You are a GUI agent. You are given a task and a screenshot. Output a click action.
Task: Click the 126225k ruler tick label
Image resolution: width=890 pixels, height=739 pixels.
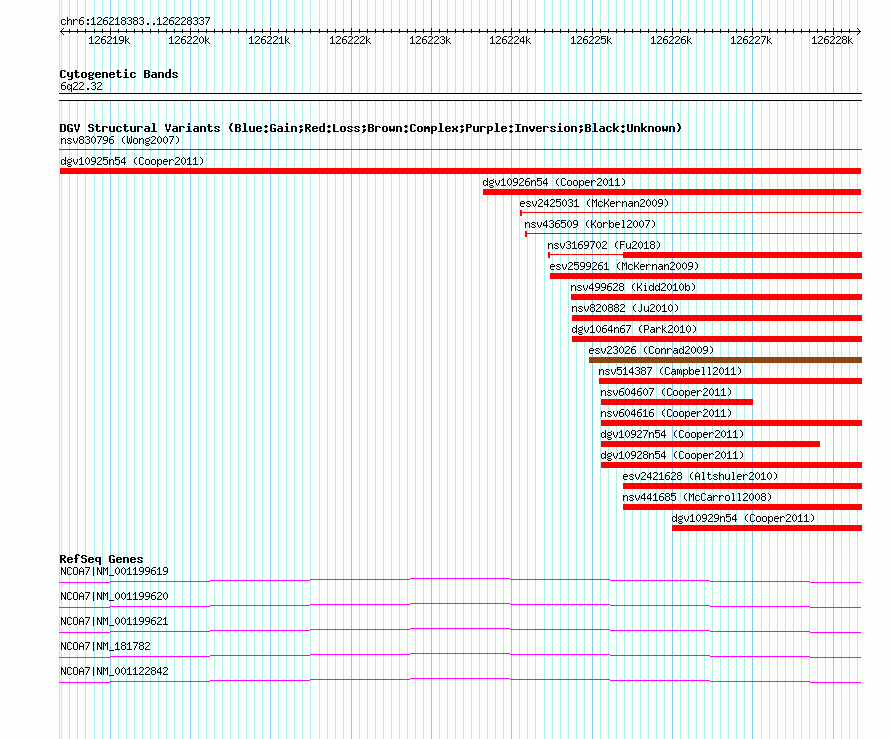pyautogui.click(x=591, y=40)
